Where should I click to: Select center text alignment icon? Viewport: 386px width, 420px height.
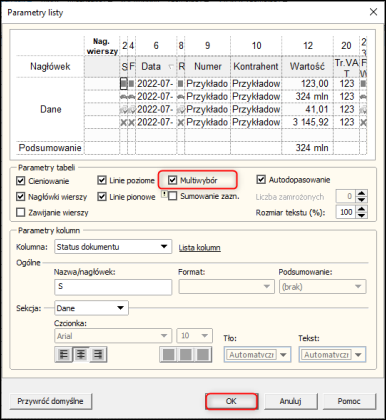click(x=81, y=354)
